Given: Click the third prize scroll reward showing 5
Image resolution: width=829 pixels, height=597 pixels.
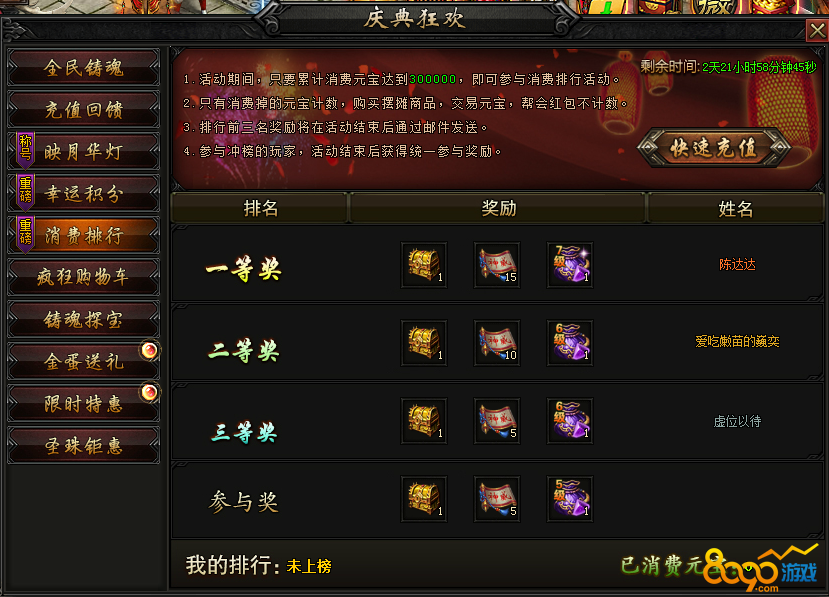Looking at the screenshot, I should pos(497,421).
